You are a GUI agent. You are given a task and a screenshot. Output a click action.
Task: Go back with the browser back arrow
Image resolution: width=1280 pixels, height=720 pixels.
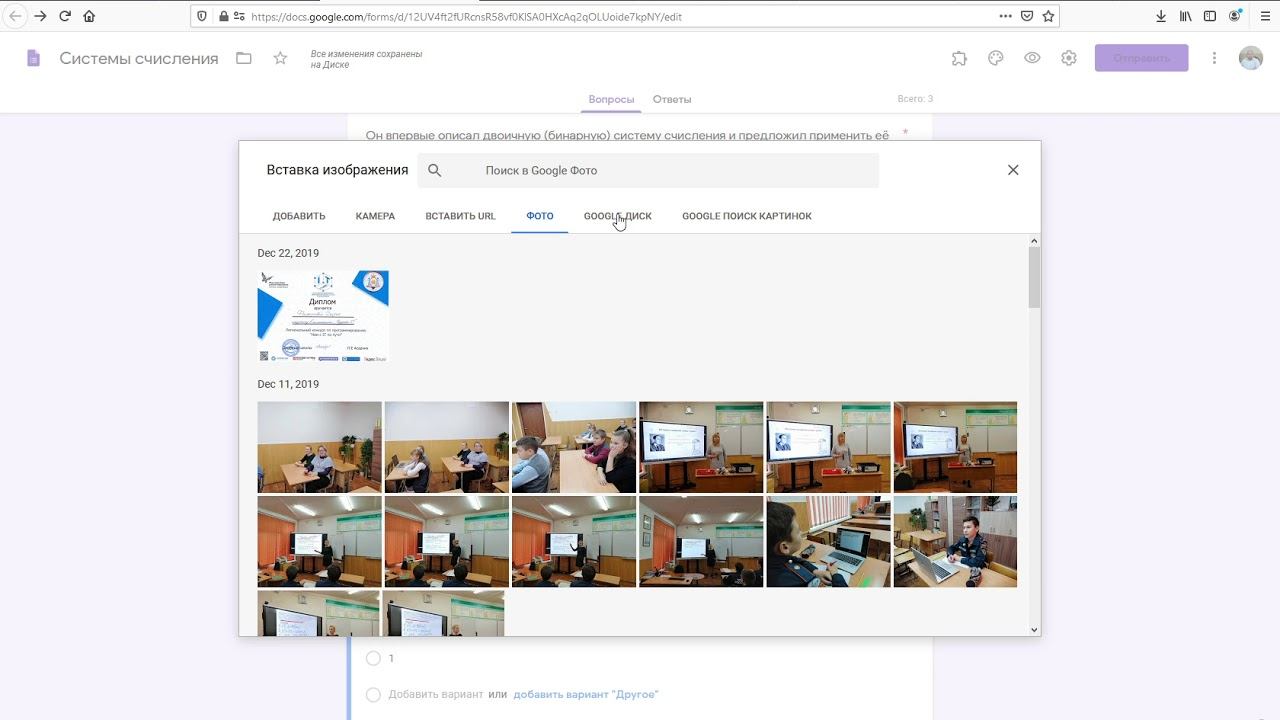point(15,16)
